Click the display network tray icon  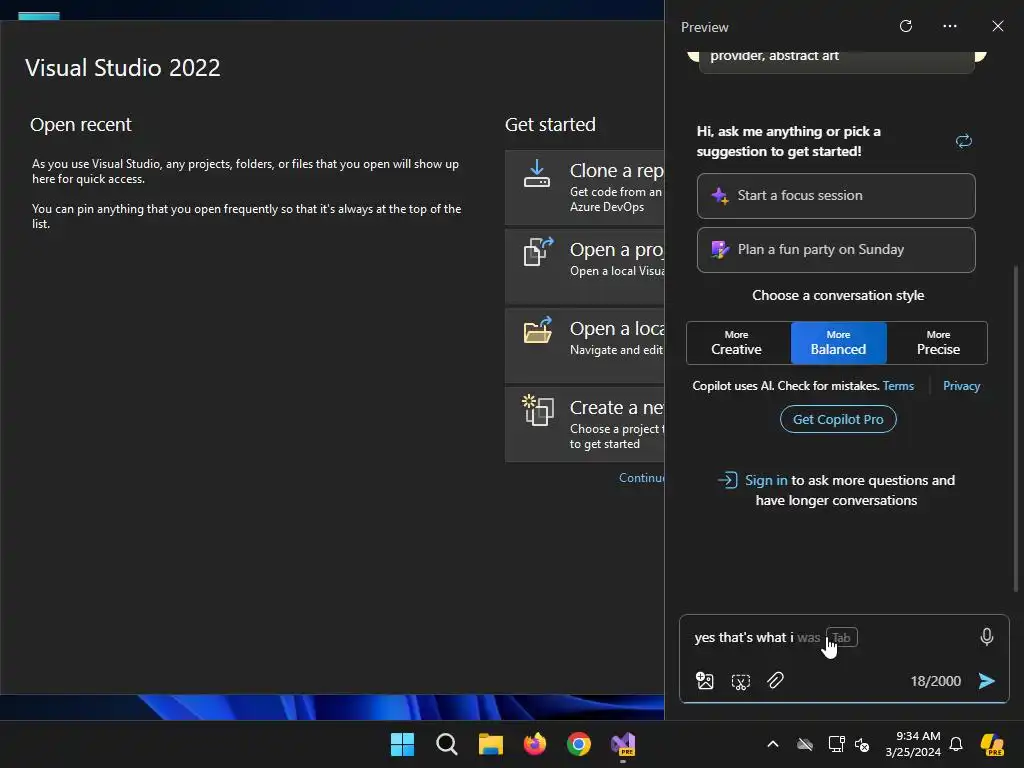(x=836, y=744)
